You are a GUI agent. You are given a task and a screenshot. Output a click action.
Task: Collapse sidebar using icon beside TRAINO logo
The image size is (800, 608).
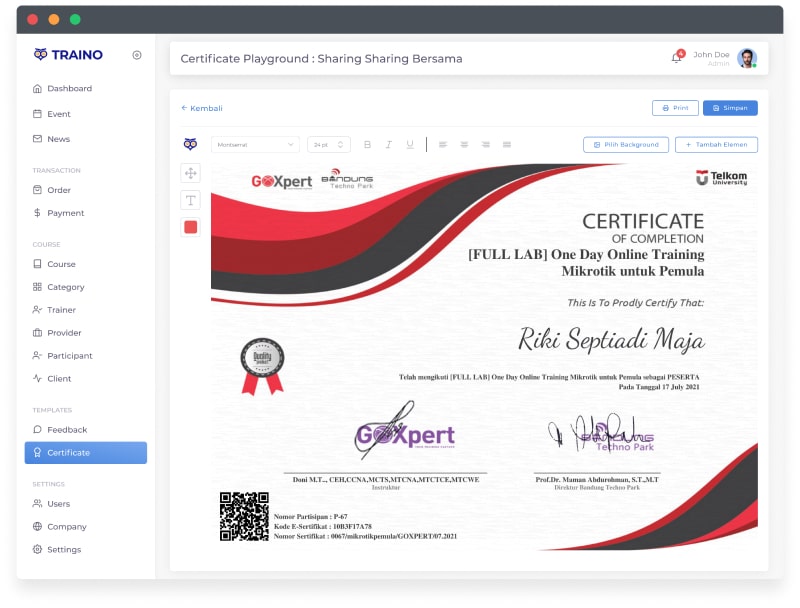(x=137, y=55)
